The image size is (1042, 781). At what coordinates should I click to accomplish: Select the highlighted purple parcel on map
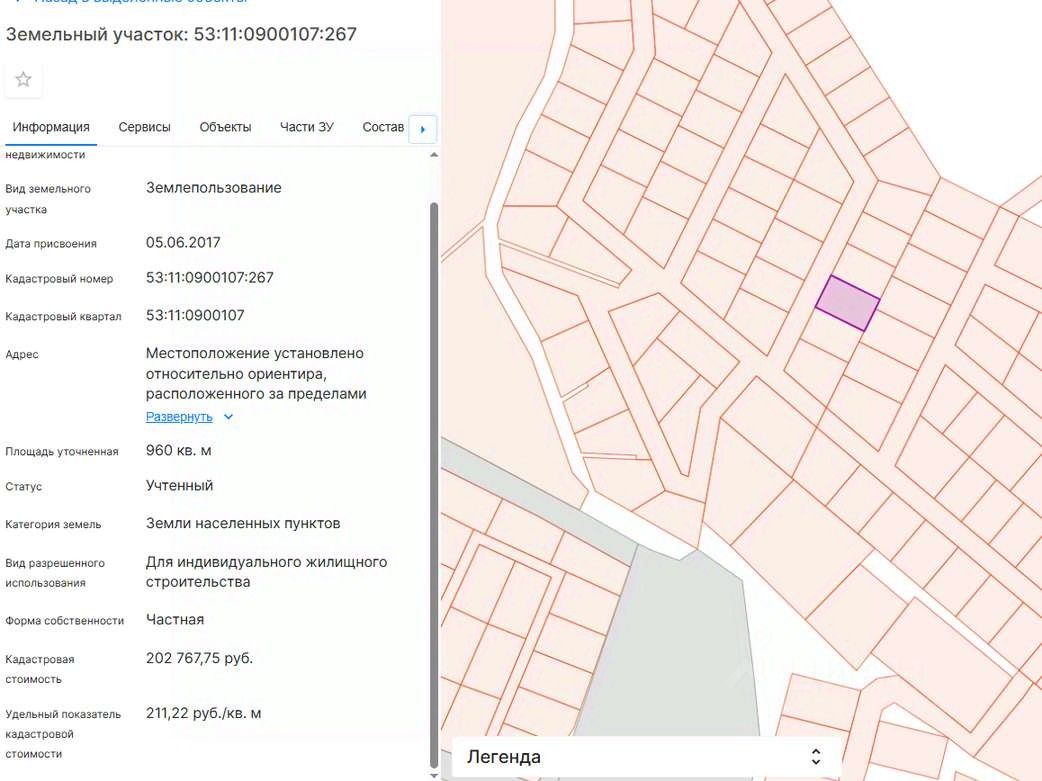847,304
